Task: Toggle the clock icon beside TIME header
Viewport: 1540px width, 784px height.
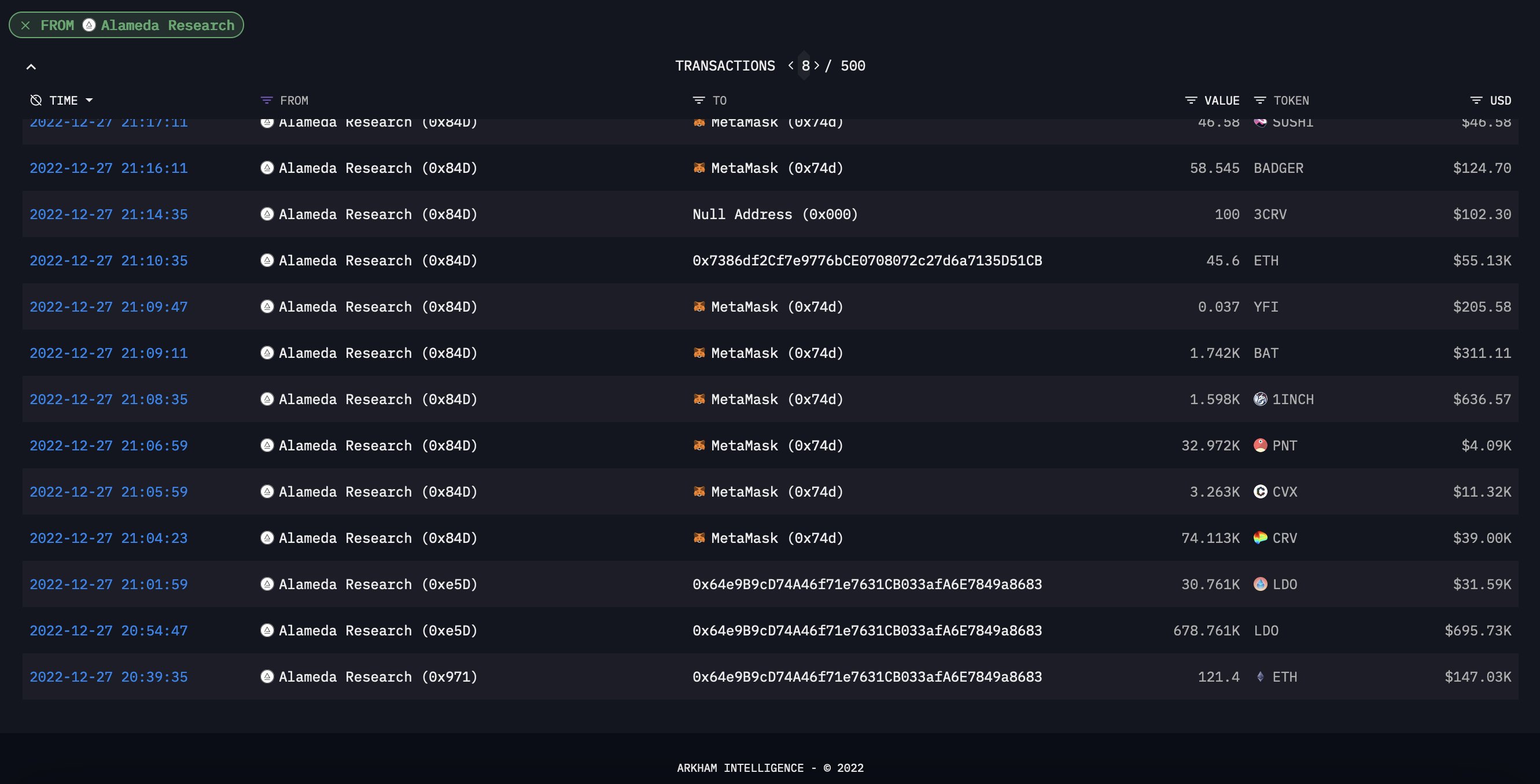Action: click(x=36, y=101)
